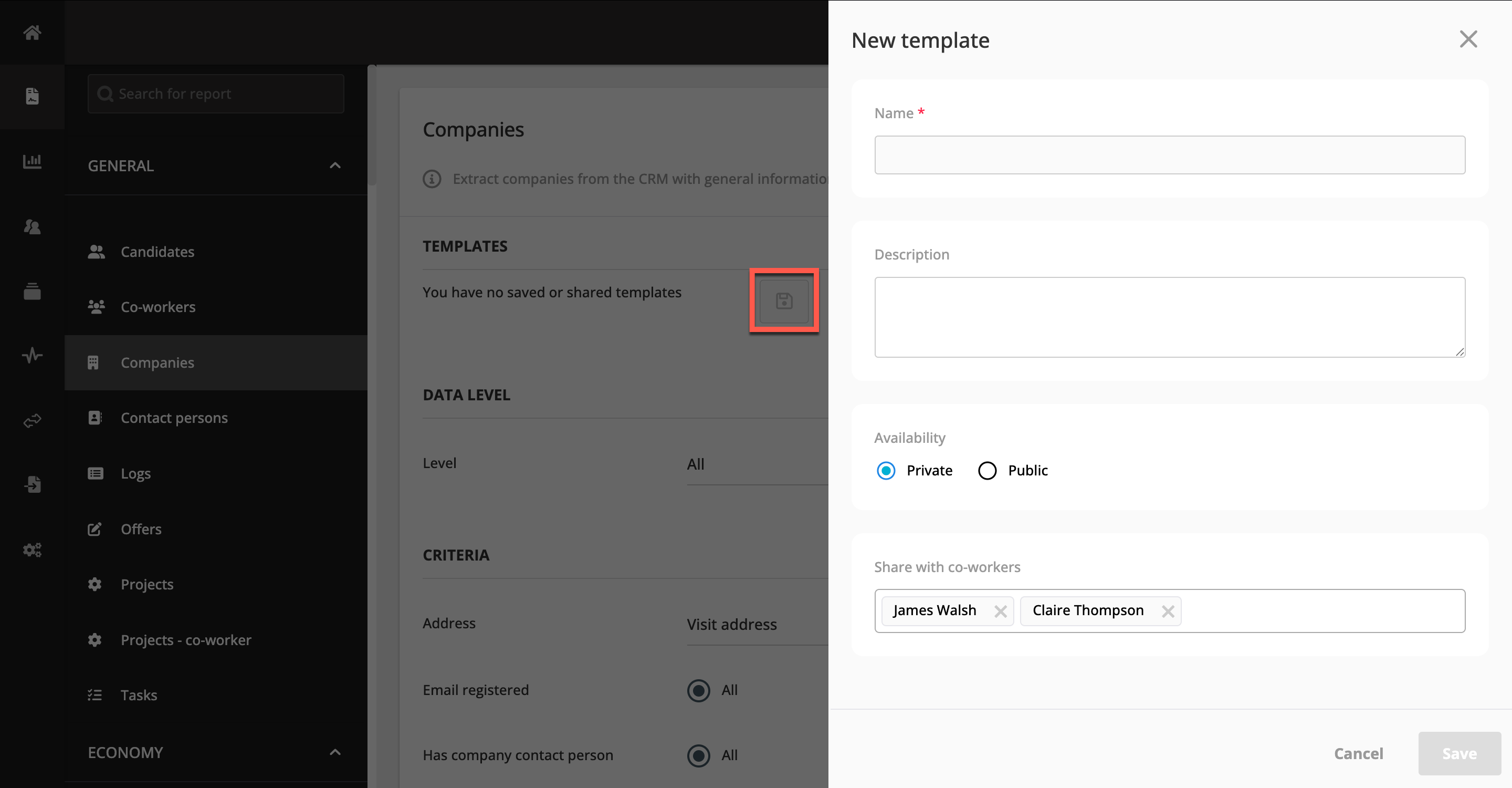Click the save template floppy icon

click(x=784, y=301)
